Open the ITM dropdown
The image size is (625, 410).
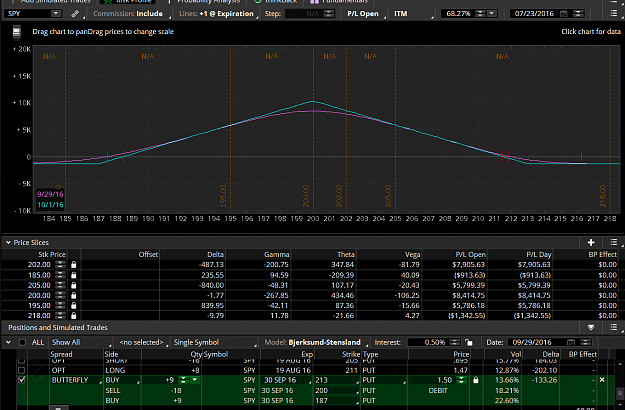click(412, 14)
